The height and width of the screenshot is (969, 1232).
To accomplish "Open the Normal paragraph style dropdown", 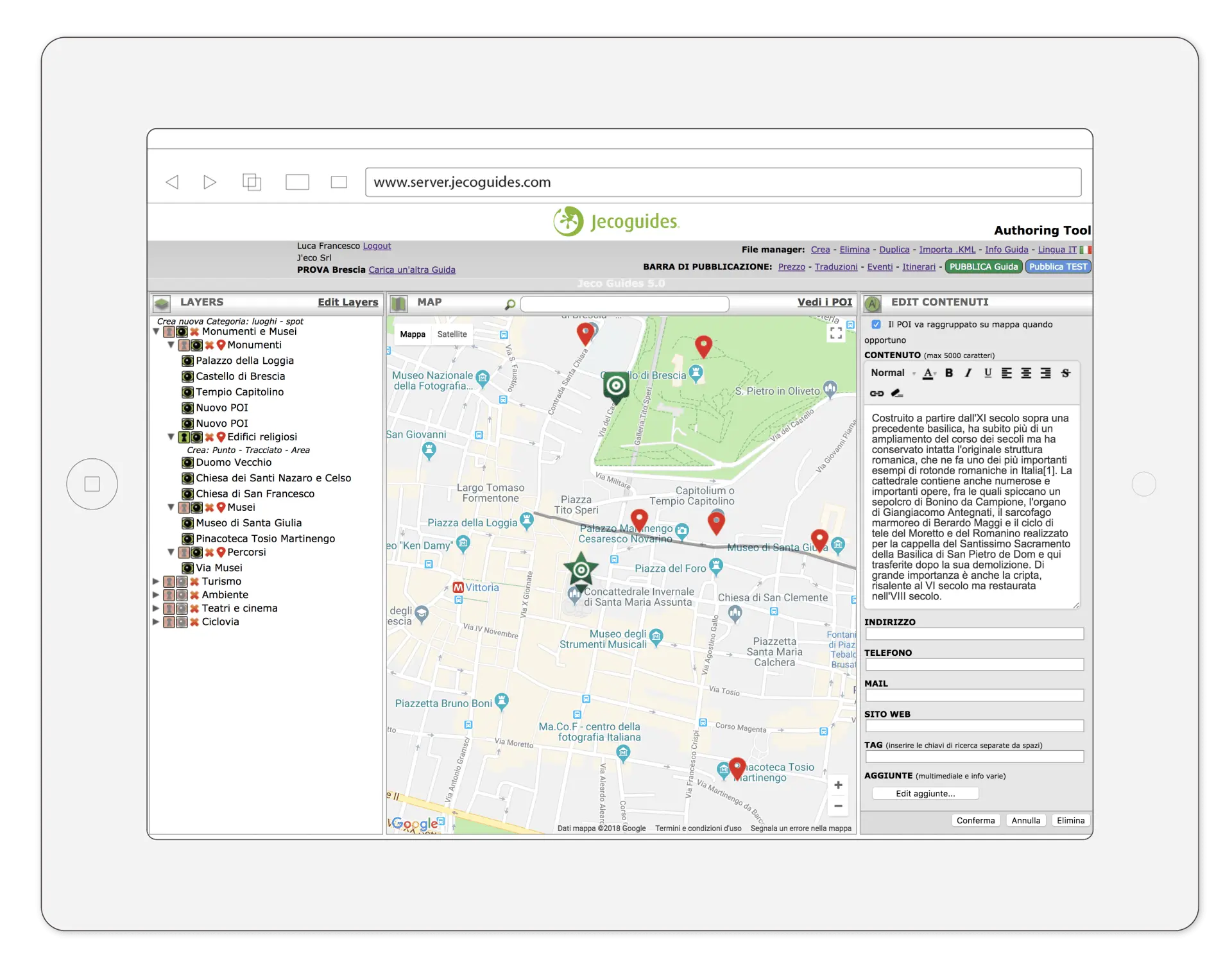I will point(893,373).
